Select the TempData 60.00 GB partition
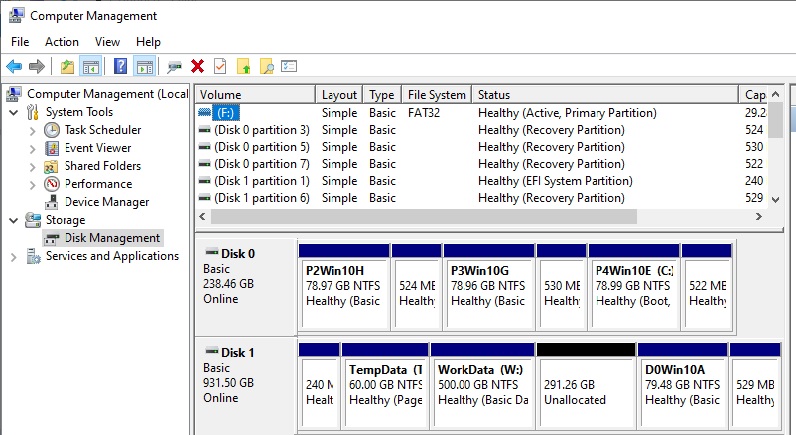This screenshot has width=796, height=435. pos(385,386)
